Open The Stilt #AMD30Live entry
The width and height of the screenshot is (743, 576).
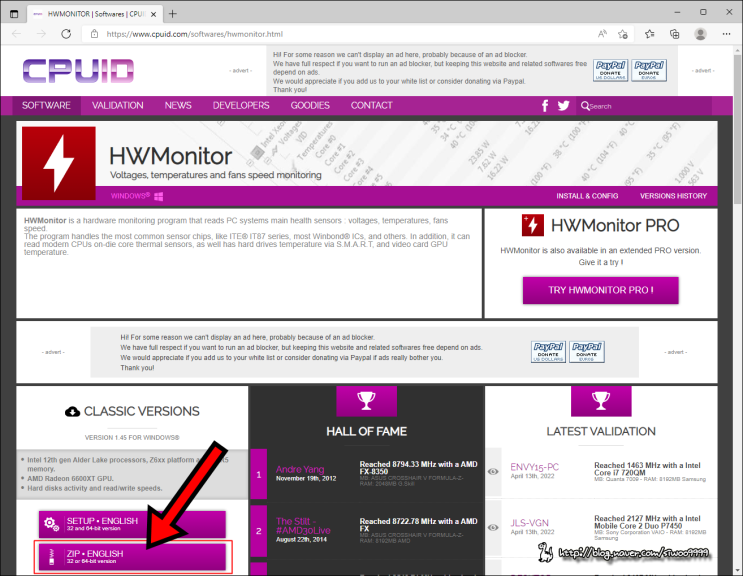(x=303, y=526)
